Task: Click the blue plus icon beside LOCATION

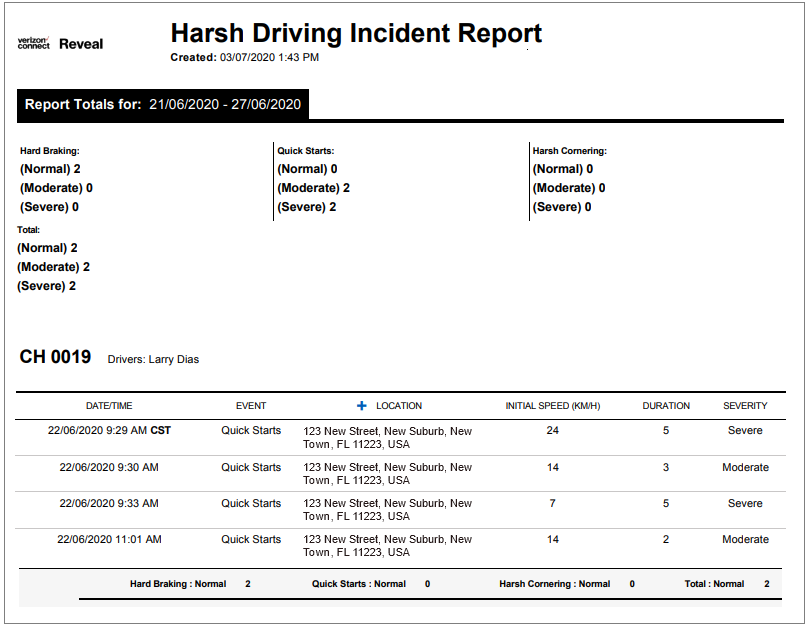Action: pyautogui.click(x=362, y=406)
